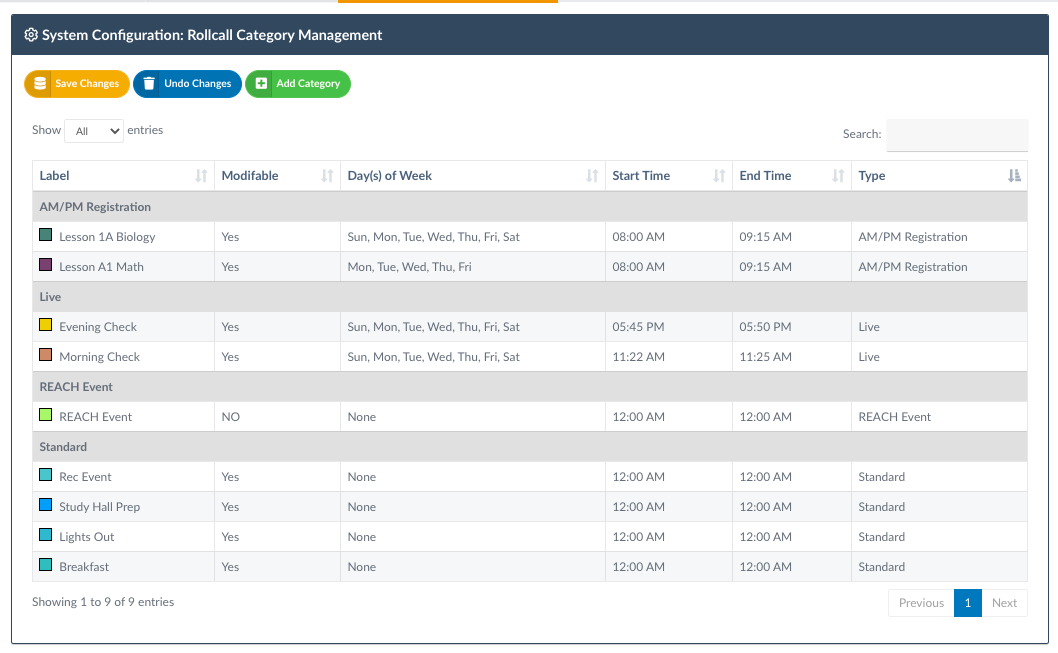1058x653 pixels.
Task: Click the AM/PM Registration group row
Action: (530, 207)
